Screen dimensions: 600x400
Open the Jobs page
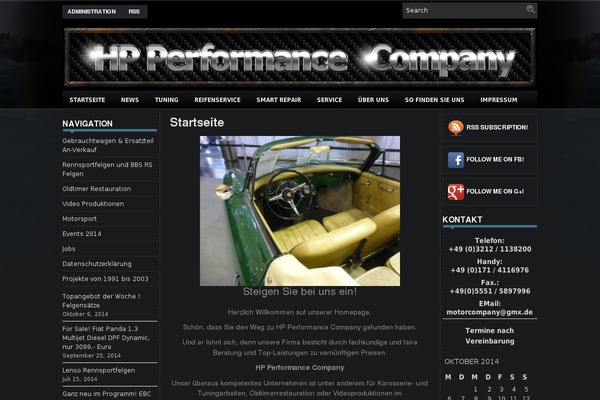68,249
